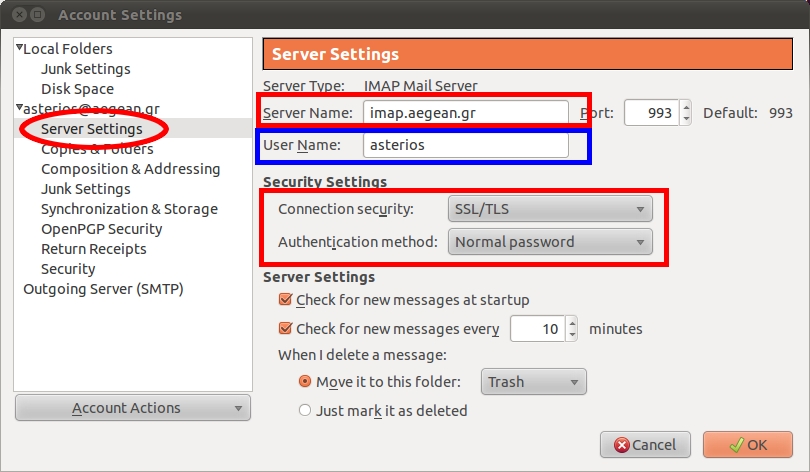Click into the Server Name field

tap(465, 113)
